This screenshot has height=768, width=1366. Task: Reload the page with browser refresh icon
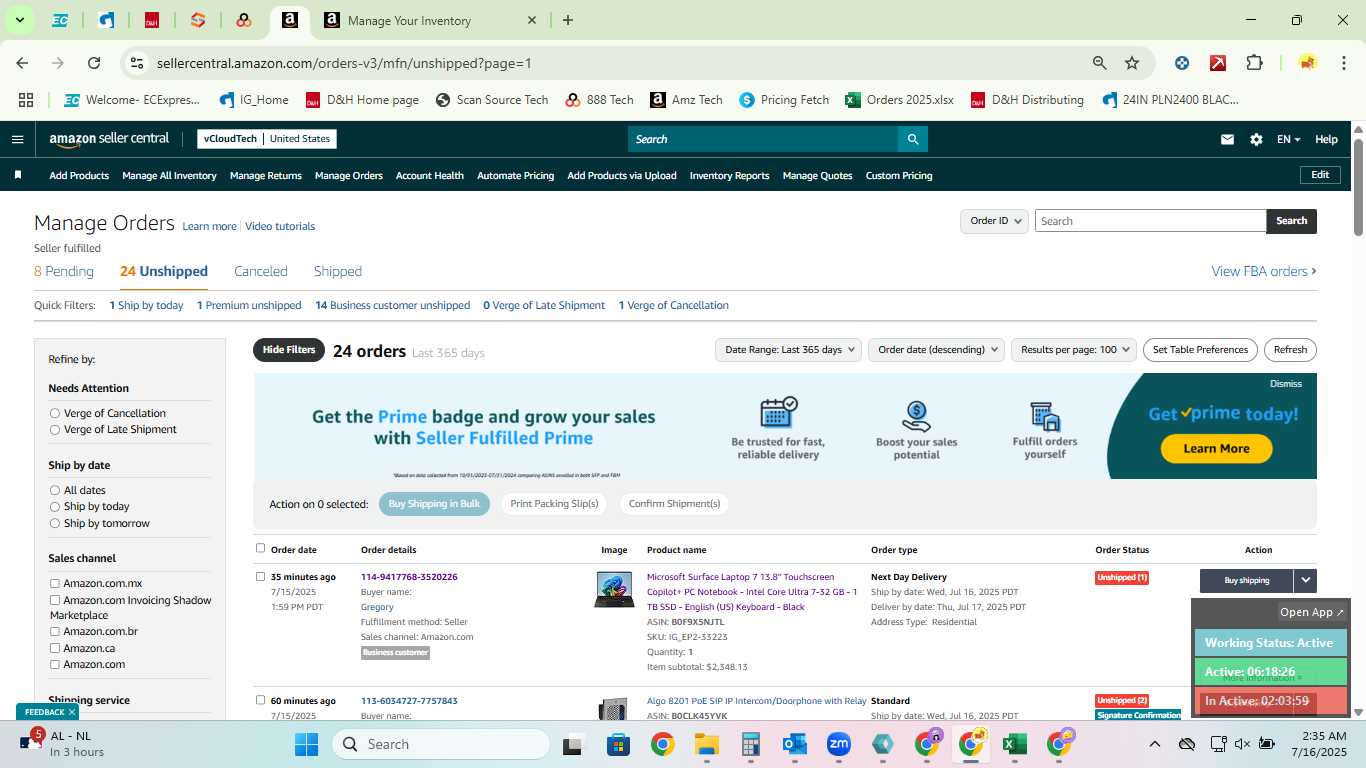pyautogui.click(x=94, y=63)
